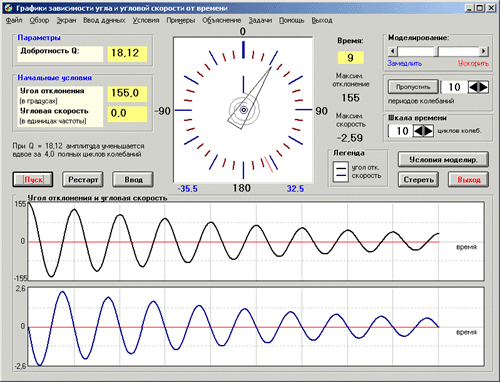Click the Ввод button
Screen dimensions: 500x382
[x=133, y=180]
